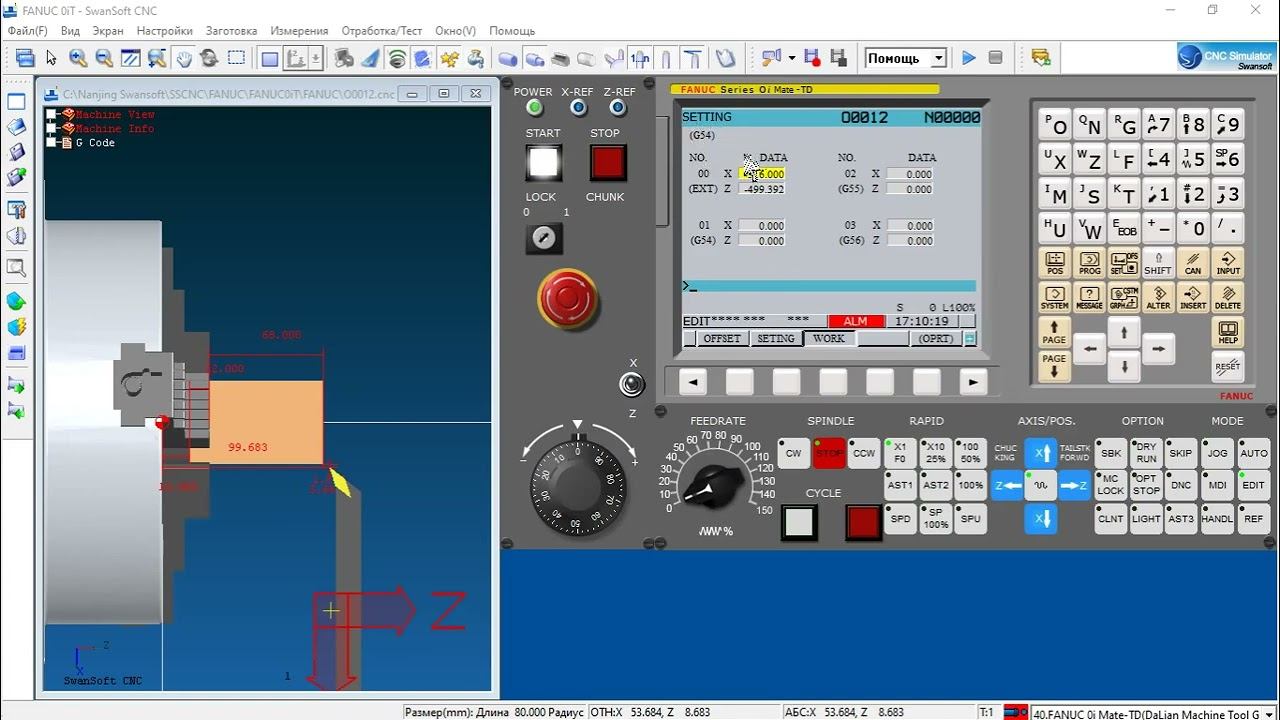Viewport: 1280px width, 720px height.
Task: Expand the G Code tree node
Action: [52, 142]
